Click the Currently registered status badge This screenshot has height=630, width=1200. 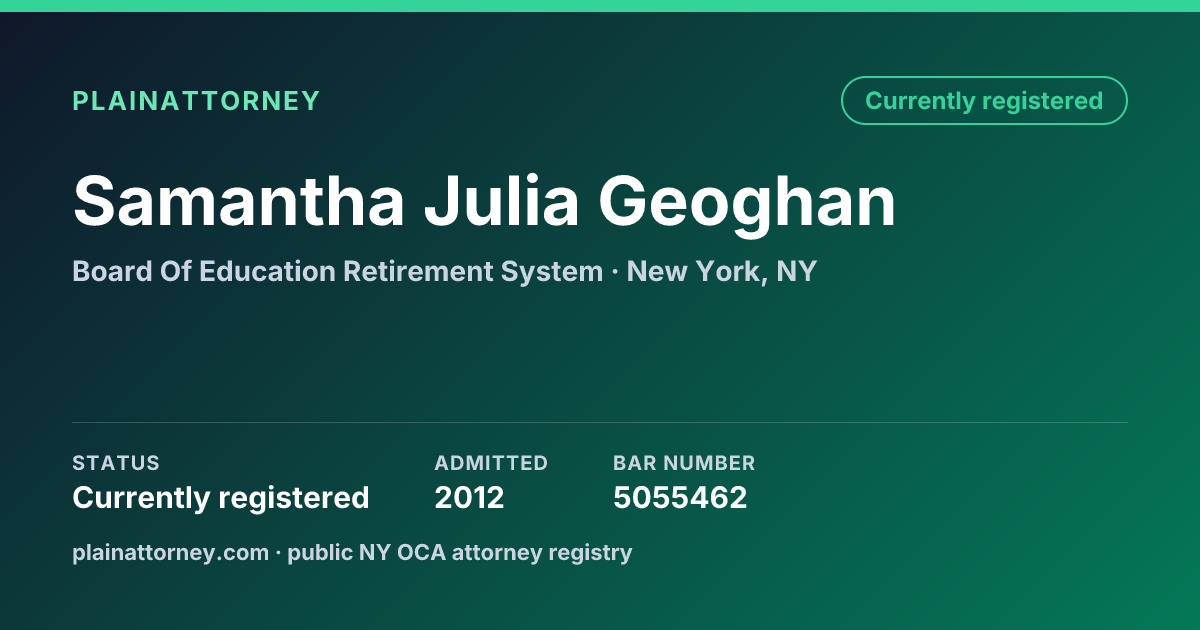click(984, 101)
